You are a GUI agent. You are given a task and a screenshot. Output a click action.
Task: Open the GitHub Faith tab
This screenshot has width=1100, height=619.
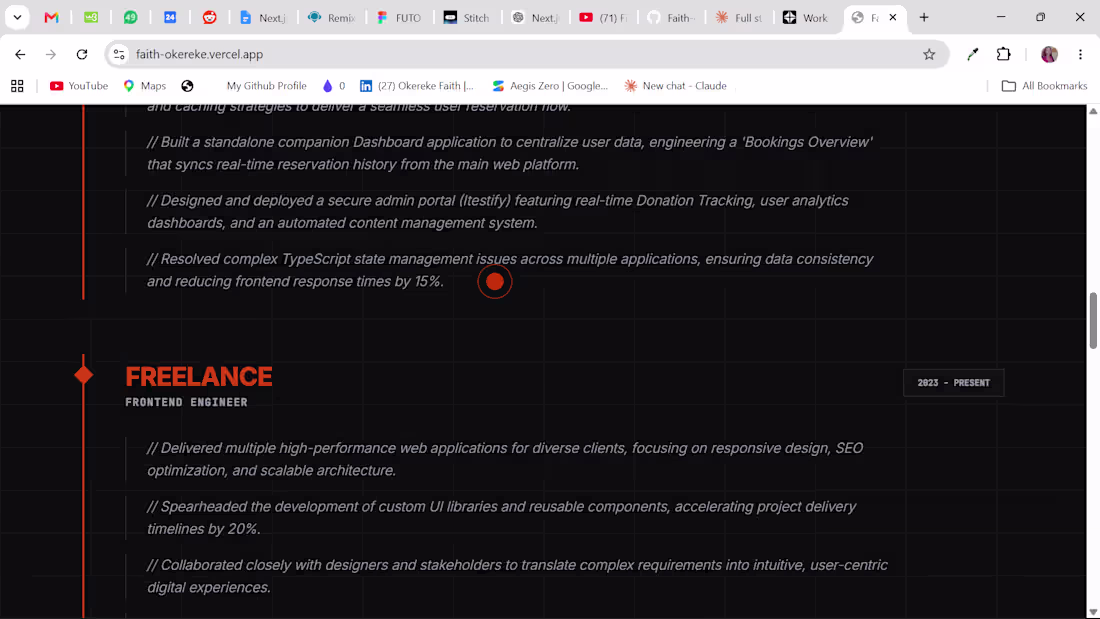click(671, 18)
